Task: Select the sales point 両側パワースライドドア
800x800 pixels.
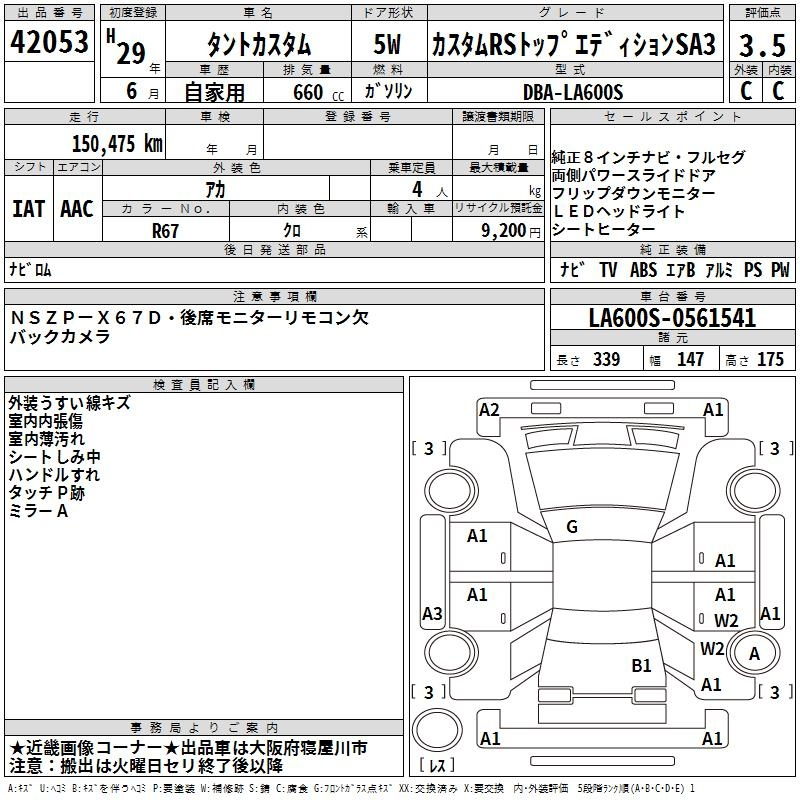Action: coord(633,175)
